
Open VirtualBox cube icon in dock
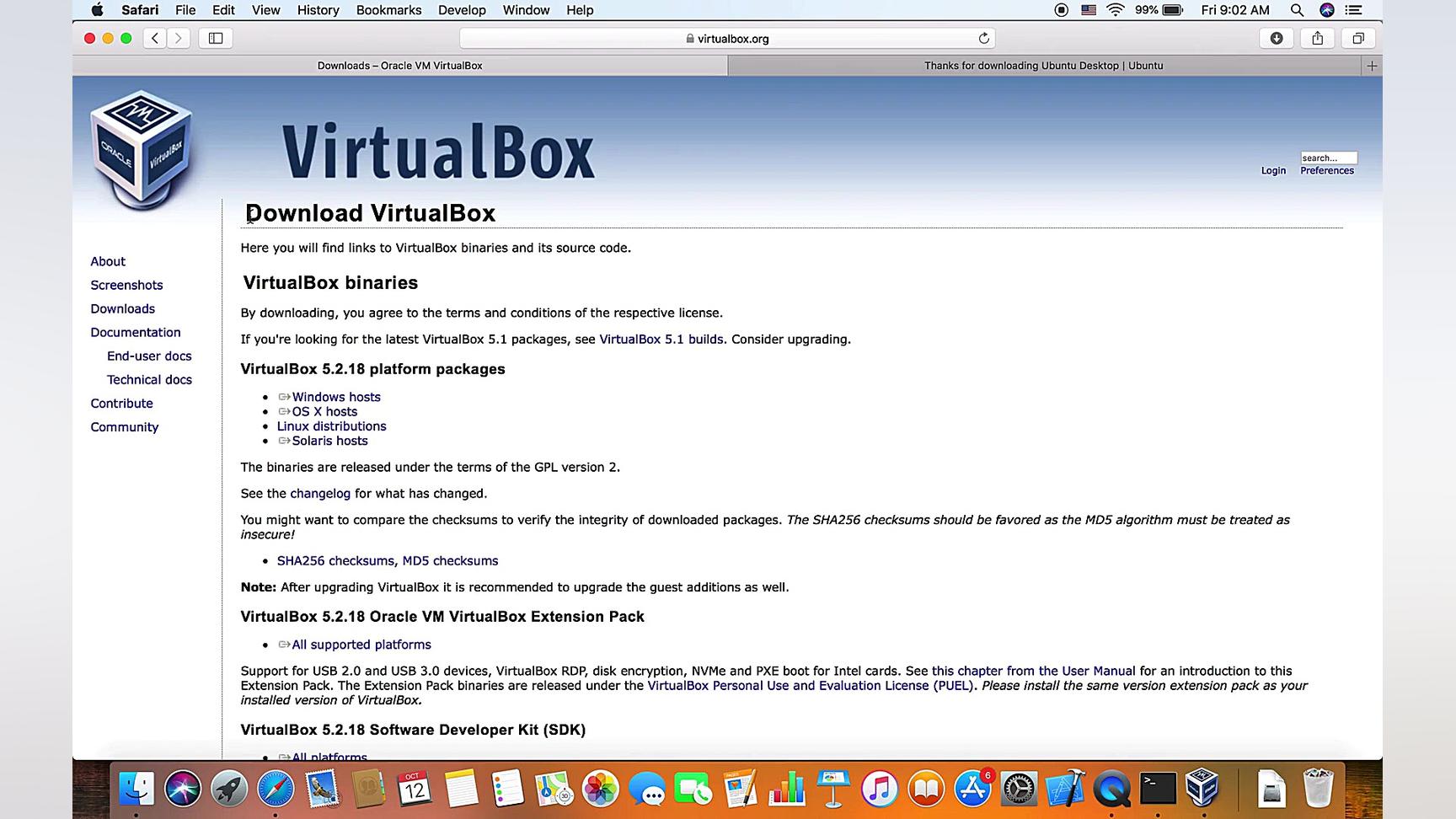1202,790
